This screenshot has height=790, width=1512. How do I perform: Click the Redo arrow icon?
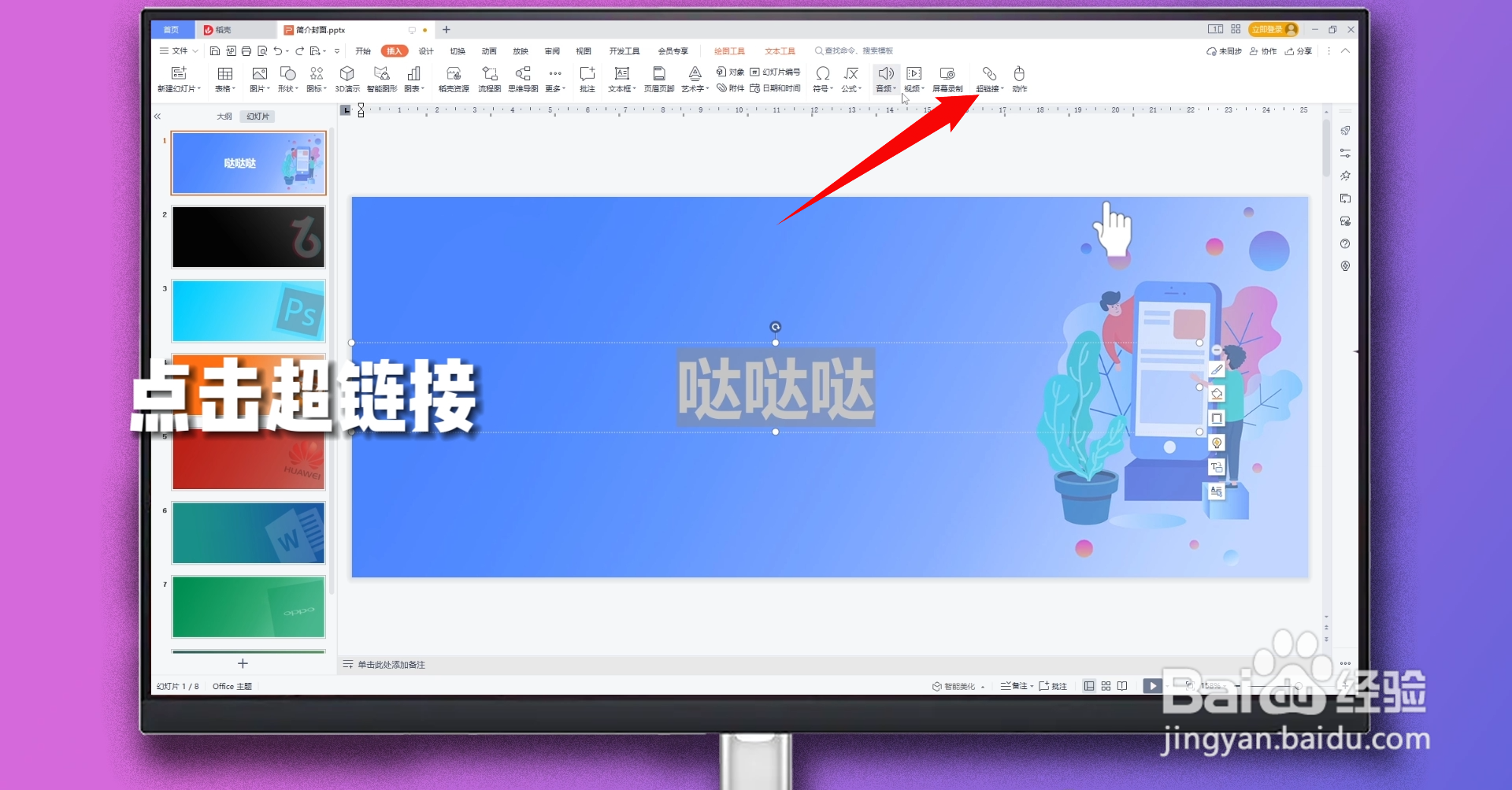(299, 51)
